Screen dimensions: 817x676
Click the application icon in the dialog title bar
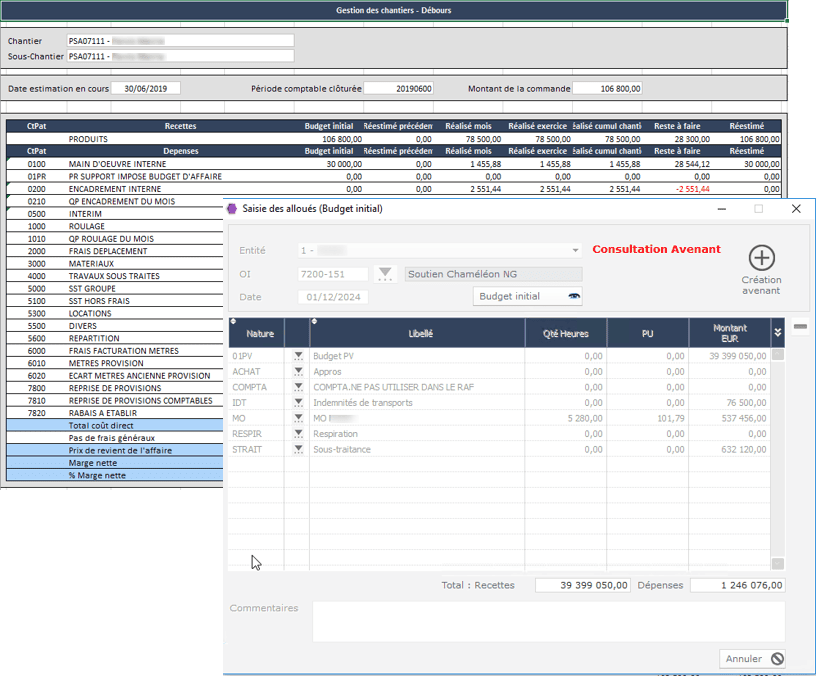[235, 209]
